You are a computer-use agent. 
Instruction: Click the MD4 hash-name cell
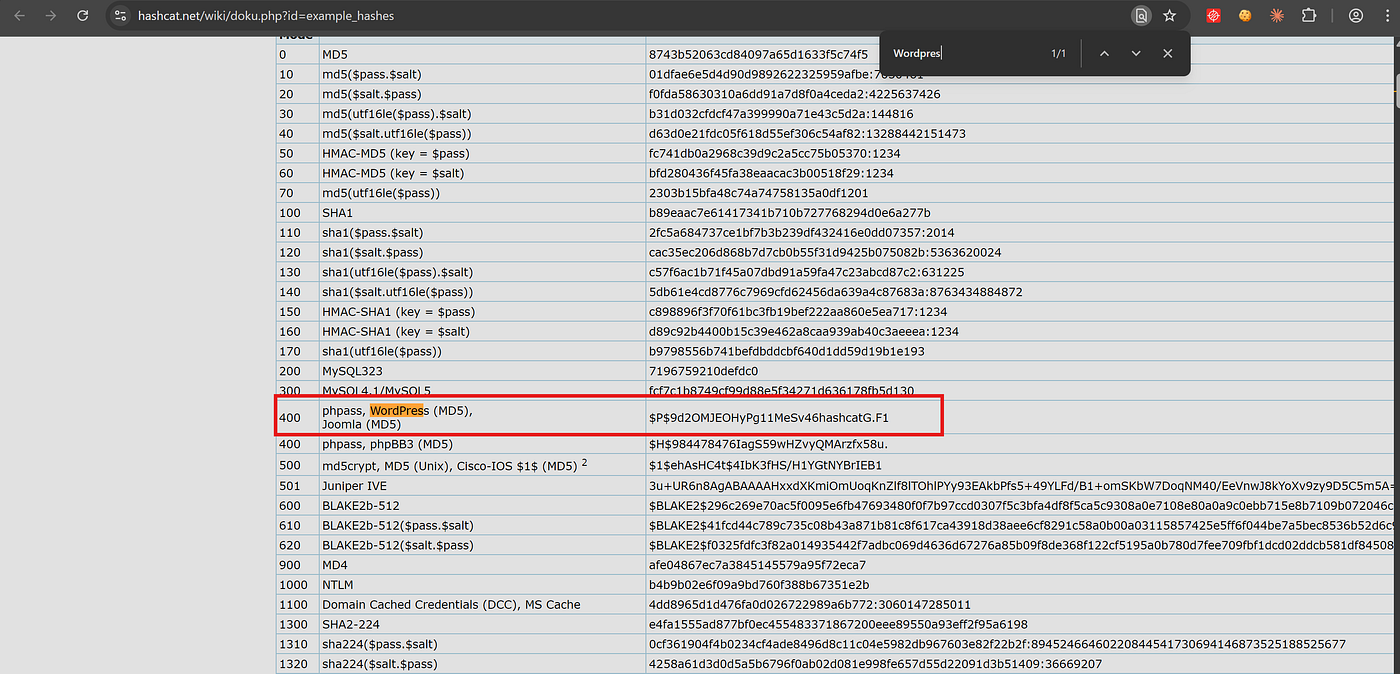click(482, 565)
